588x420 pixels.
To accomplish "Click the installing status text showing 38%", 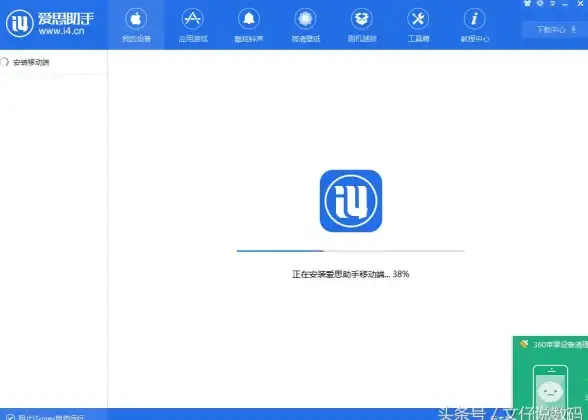I will pos(351,274).
